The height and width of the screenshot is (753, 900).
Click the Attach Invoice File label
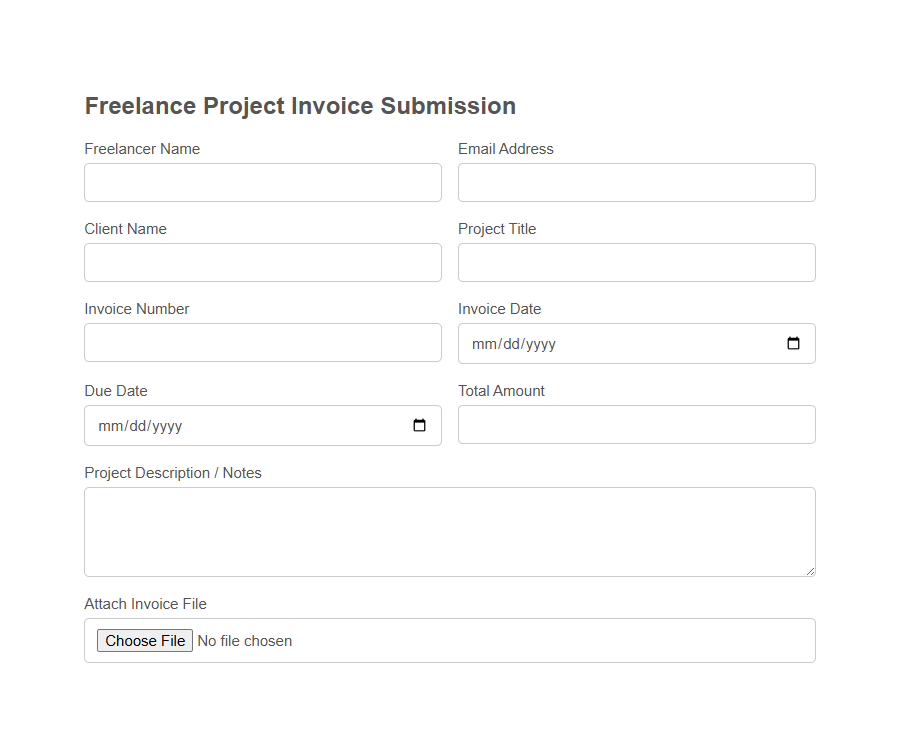click(x=145, y=603)
